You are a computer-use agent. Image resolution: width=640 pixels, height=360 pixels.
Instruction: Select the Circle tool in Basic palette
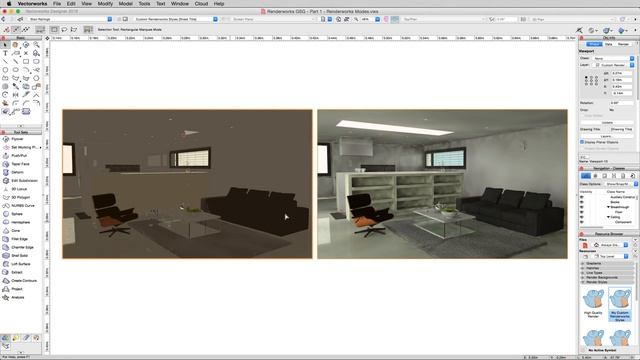[x=5, y=70]
